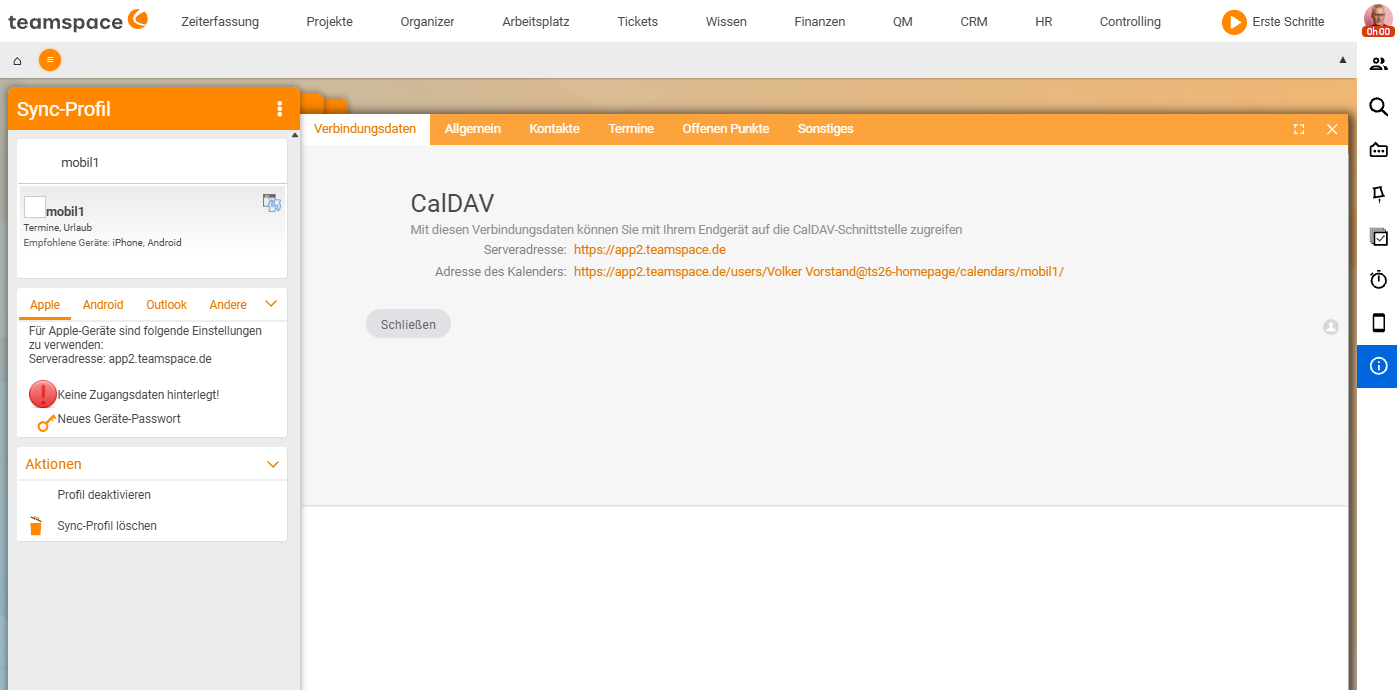This screenshot has width=1397, height=690.
Task: Open the stopwatch timer icon in sidebar
Action: (x=1378, y=280)
